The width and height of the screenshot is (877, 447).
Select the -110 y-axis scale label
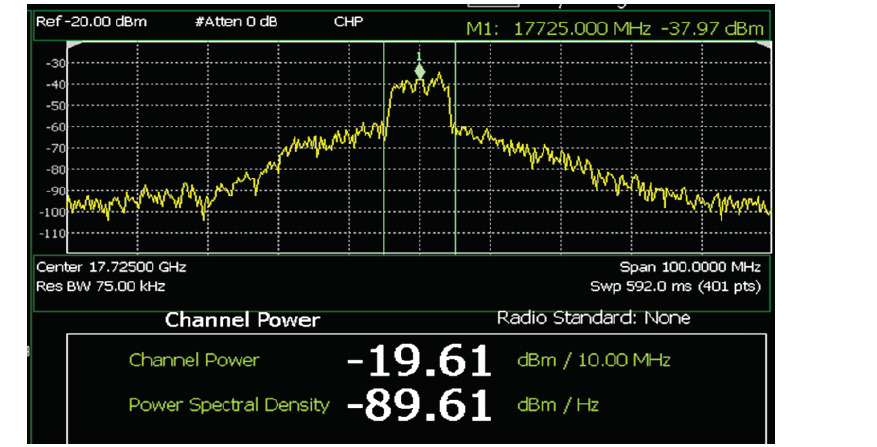53,233
